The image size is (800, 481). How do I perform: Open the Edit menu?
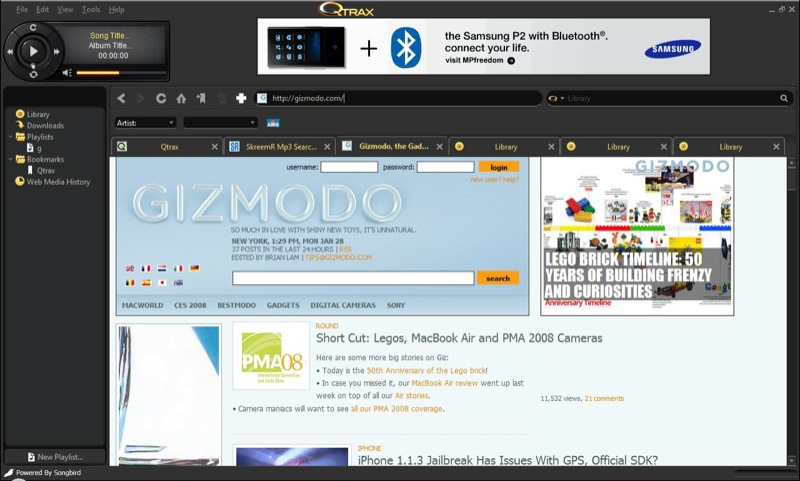point(42,9)
